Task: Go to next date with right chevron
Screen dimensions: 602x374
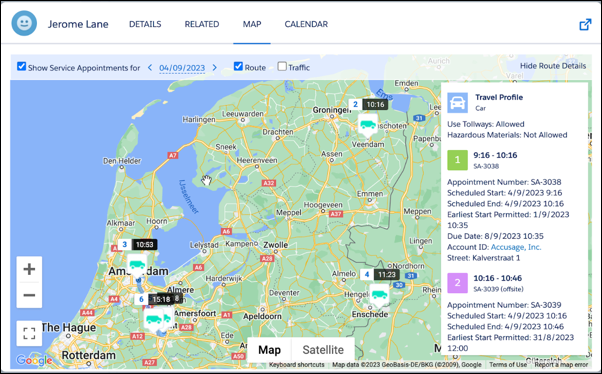Action: 215,68
